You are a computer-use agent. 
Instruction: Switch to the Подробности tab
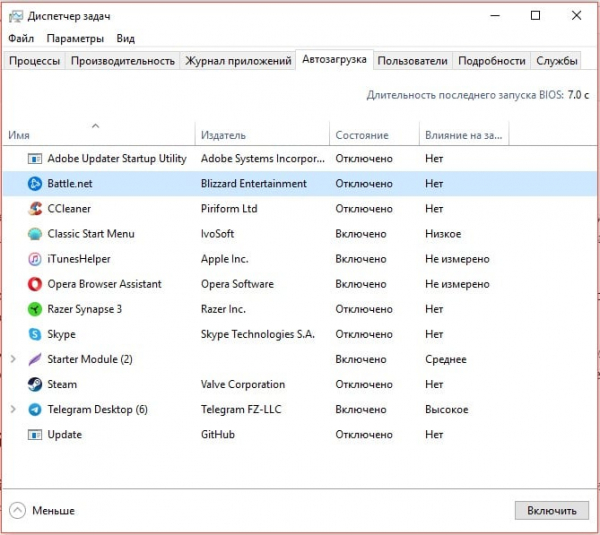(x=492, y=61)
